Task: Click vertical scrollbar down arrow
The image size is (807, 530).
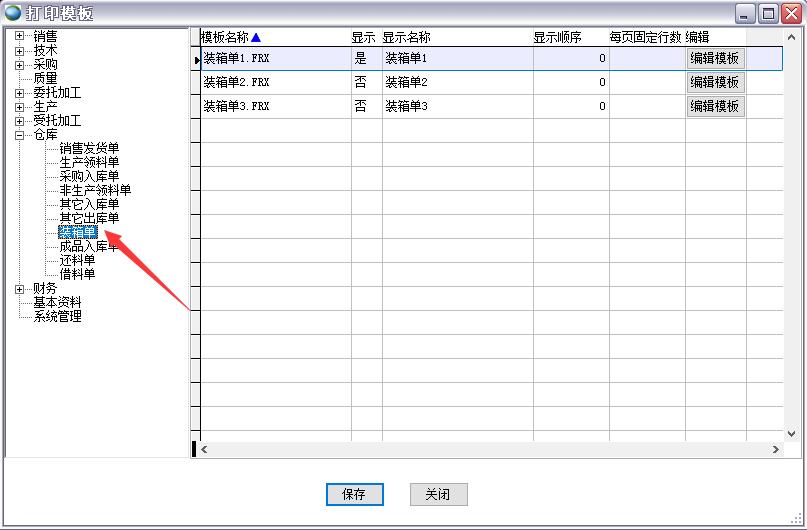Action: tap(791, 433)
